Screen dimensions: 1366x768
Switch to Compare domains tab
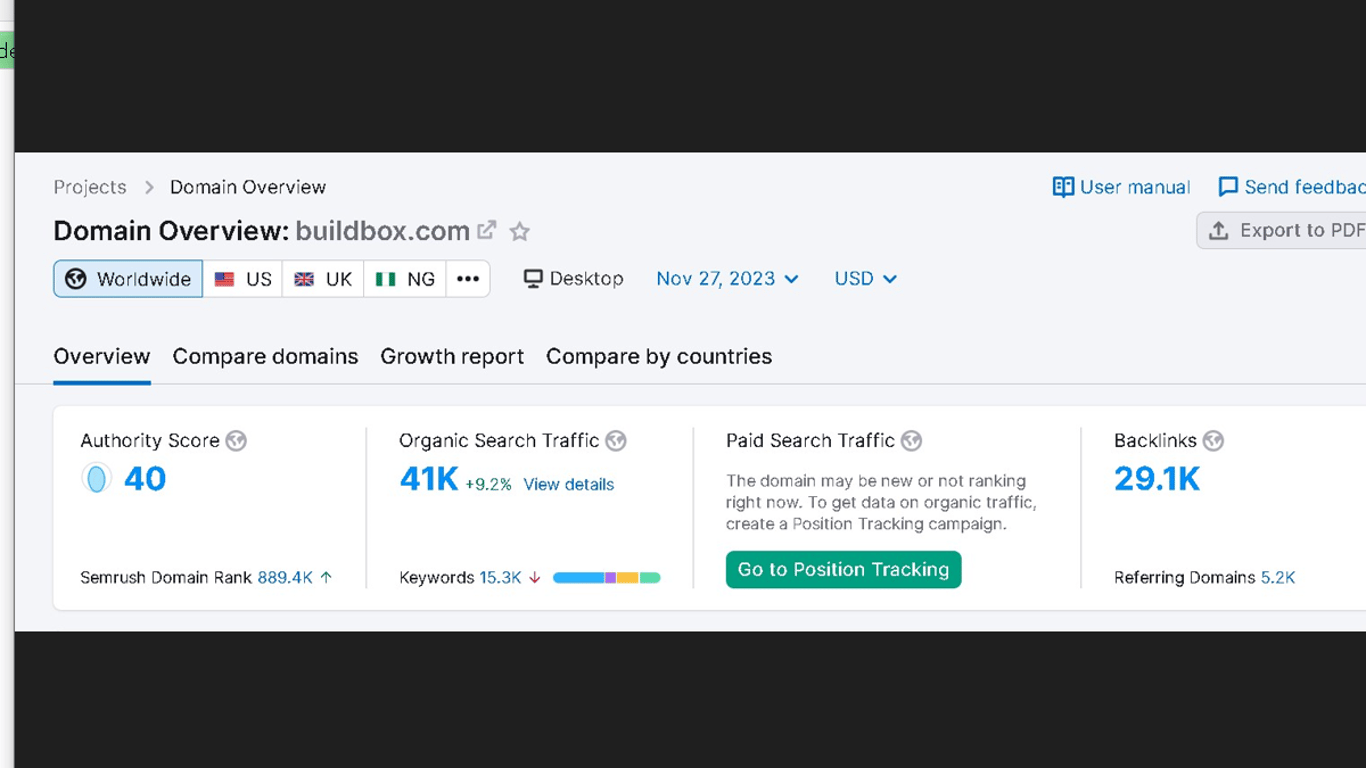265,357
